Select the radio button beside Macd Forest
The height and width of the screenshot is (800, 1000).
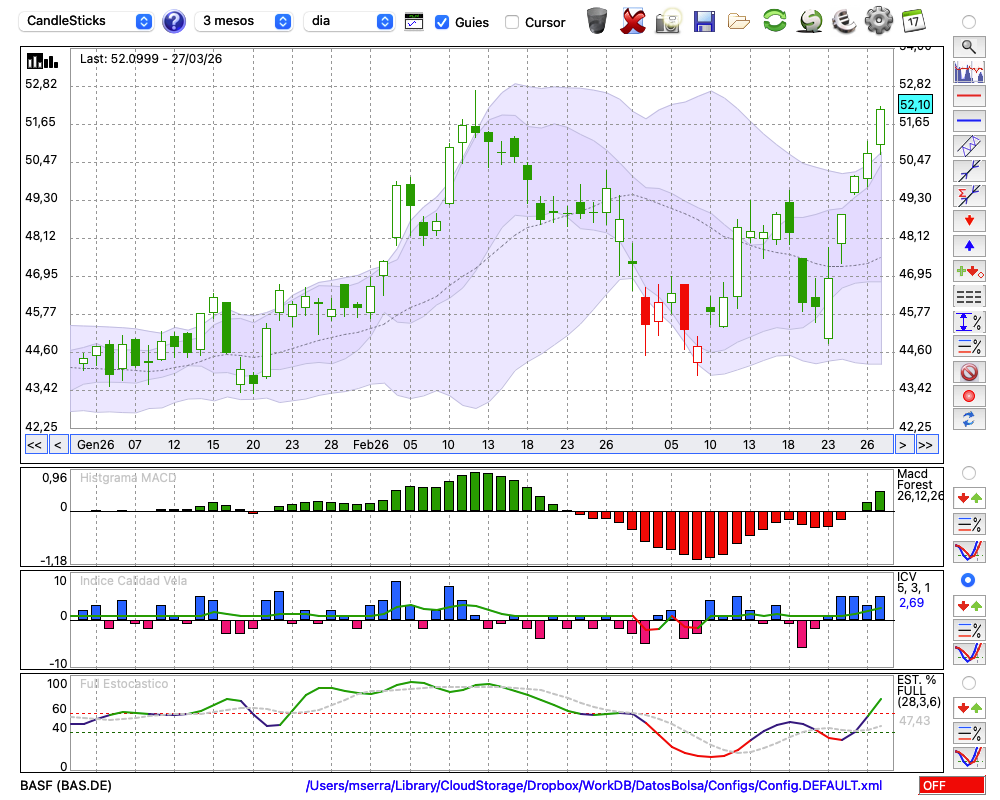tap(968, 472)
